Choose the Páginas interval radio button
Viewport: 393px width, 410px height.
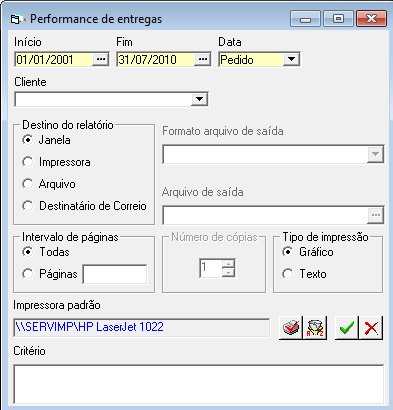click(28, 274)
